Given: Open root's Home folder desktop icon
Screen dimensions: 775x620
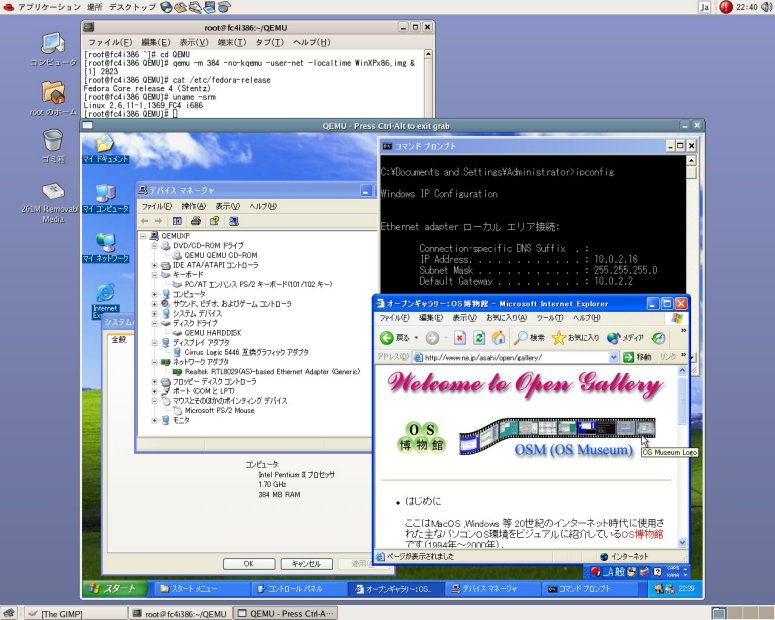Looking at the screenshot, I should click(x=53, y=94).
